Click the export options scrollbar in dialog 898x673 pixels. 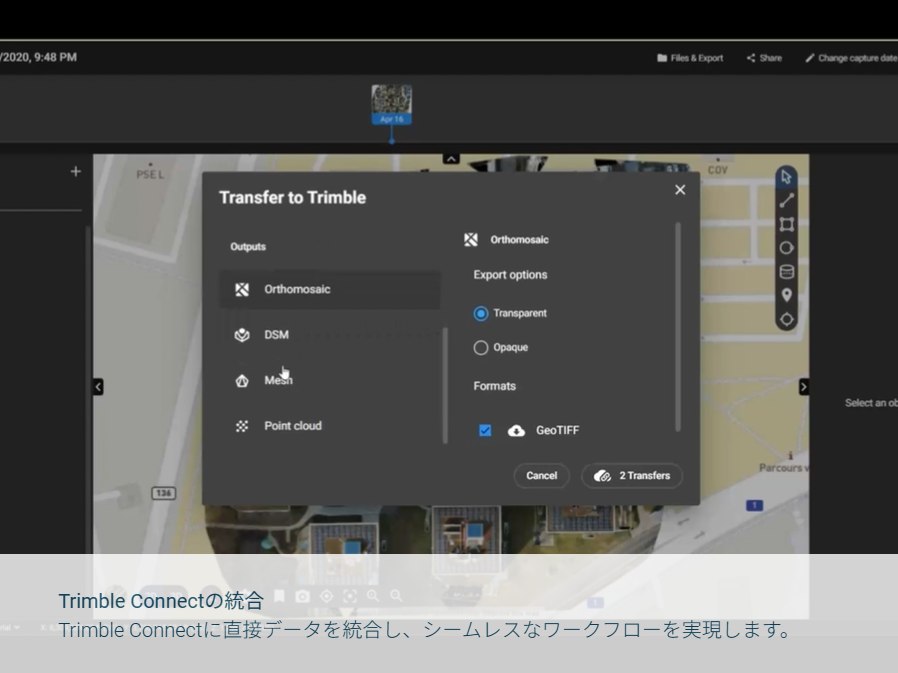coord(678,327)
